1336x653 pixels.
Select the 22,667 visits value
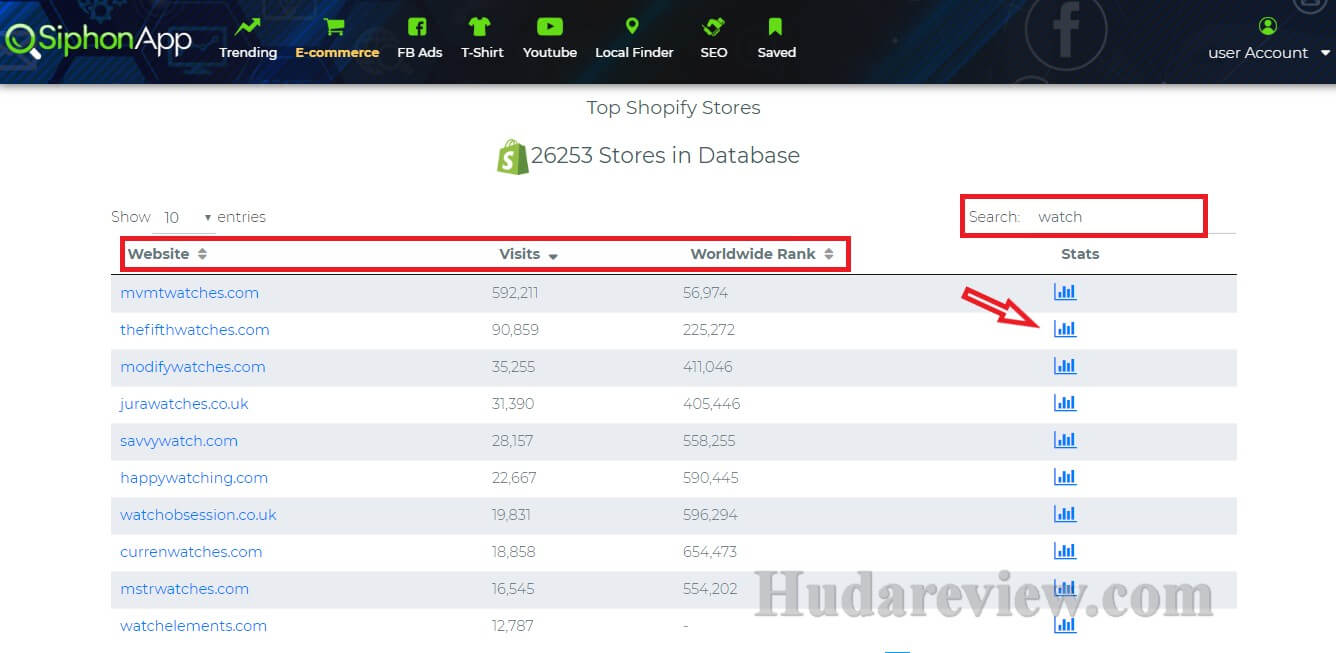[514, 478]
